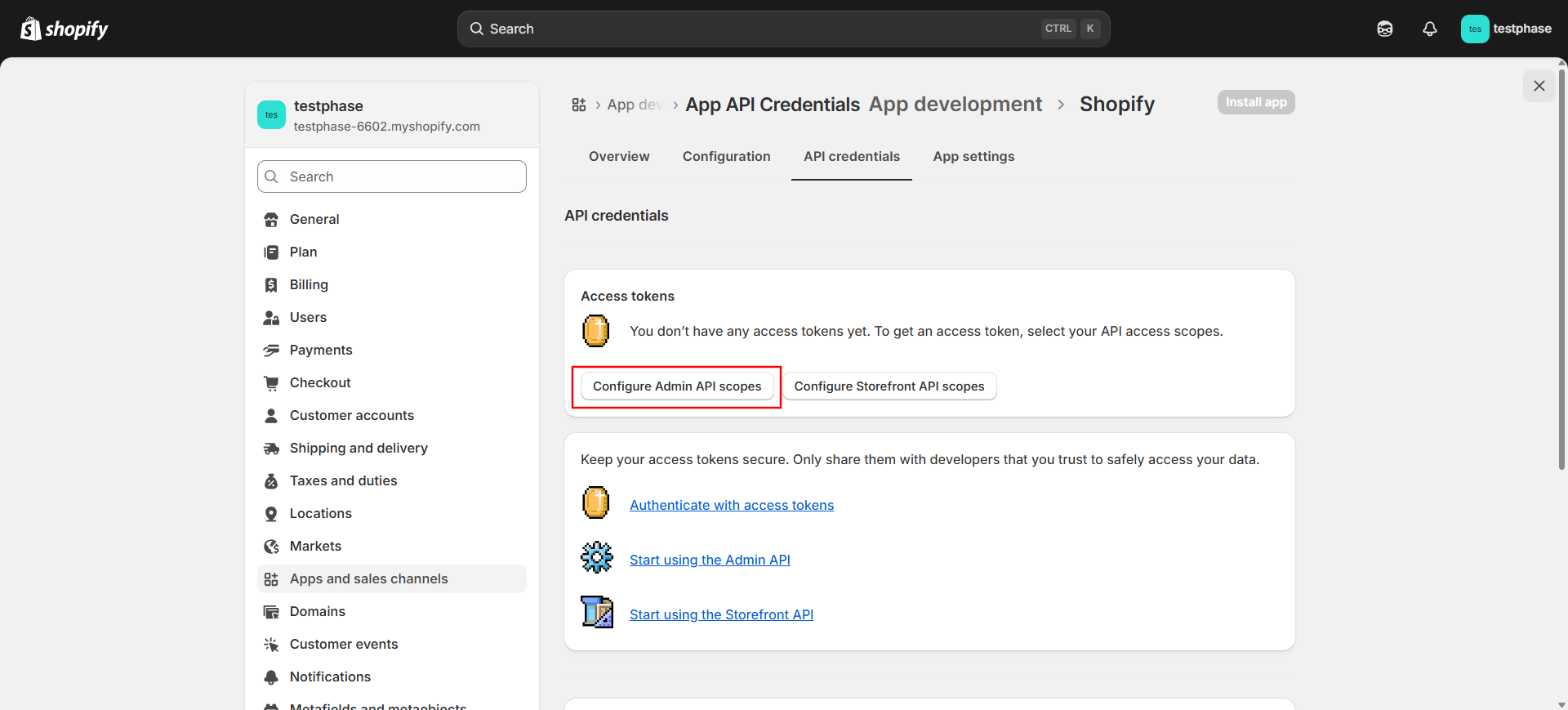The image size is (1568, 710).
Task: Click the Markets globe icon
Action: [x=271, y=547]
